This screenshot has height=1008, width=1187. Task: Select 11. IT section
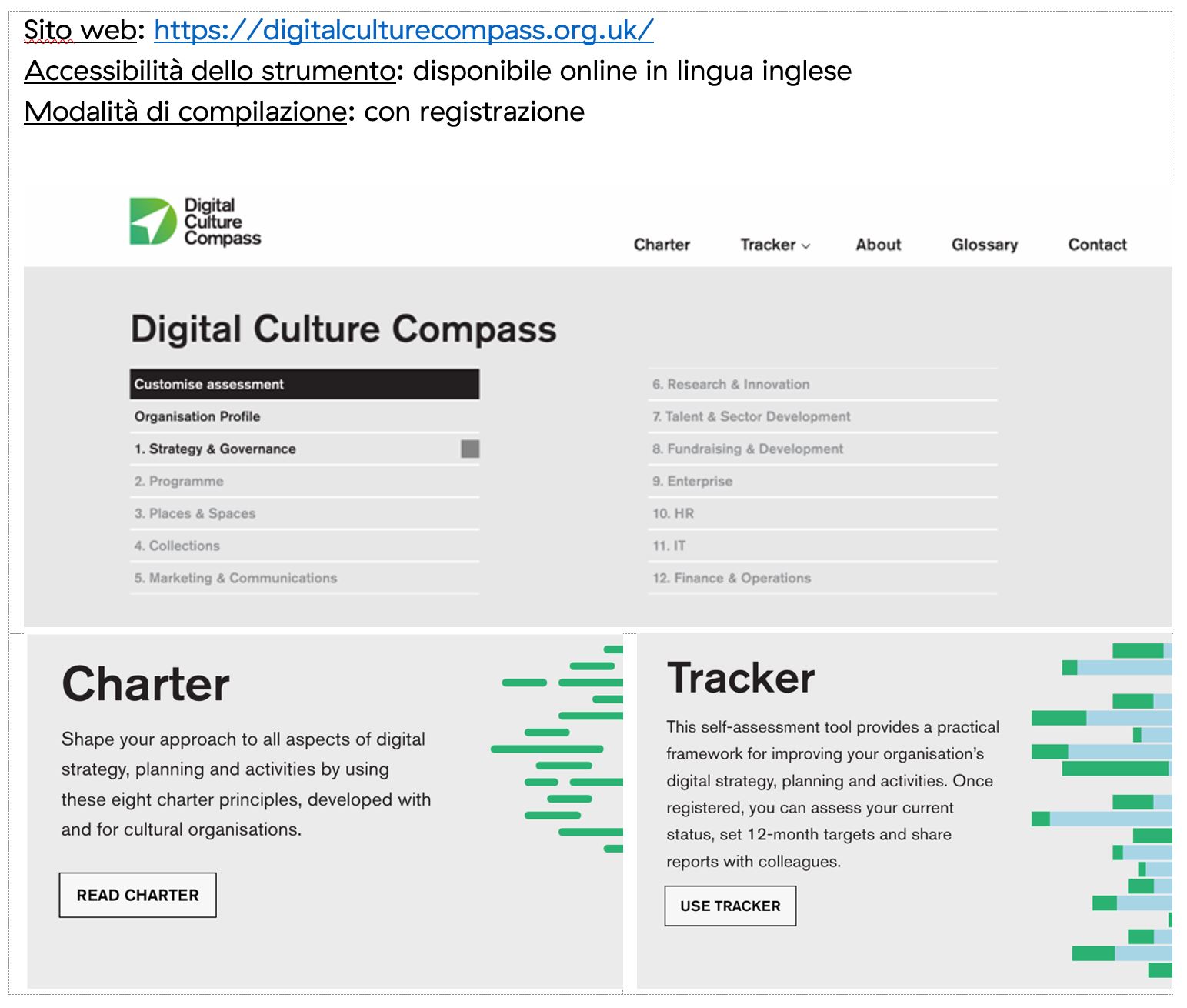pyautogui.click(x=823, y=546)
